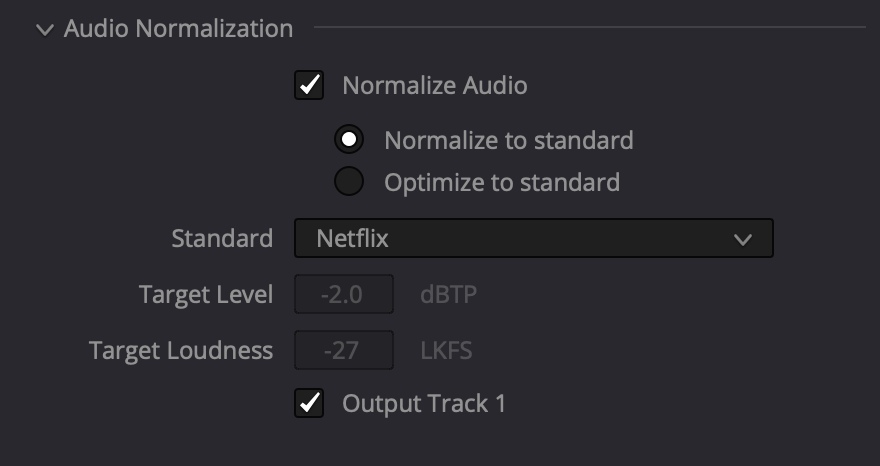Uncheck the Normalize Audio checkbox
The image size is (880, 466).
point(309,85)
